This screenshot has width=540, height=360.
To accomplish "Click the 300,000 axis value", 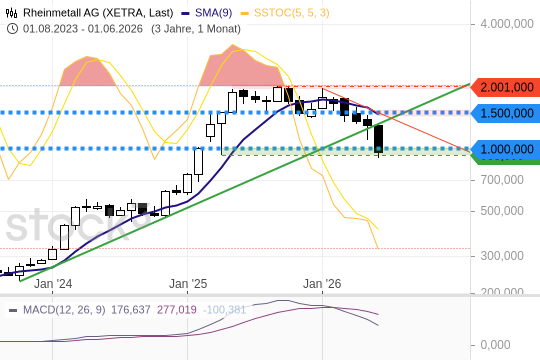I will click(502, 256).
